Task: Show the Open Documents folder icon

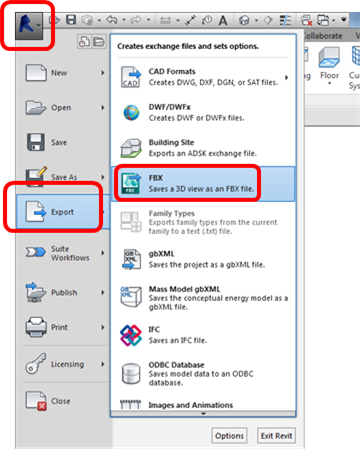Action: click(x=99, y=42)
